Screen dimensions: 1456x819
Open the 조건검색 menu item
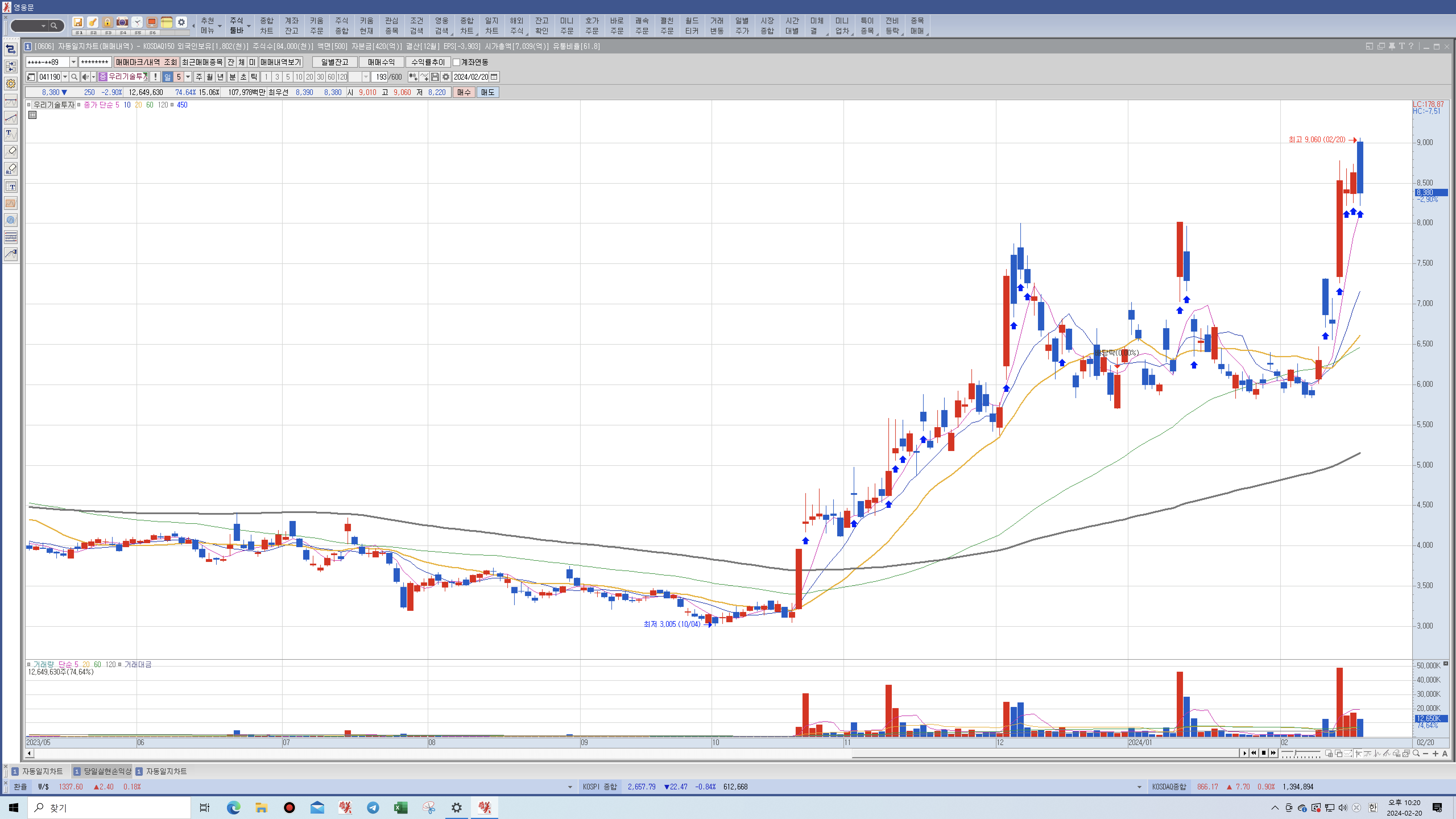(x=417, y=26)
